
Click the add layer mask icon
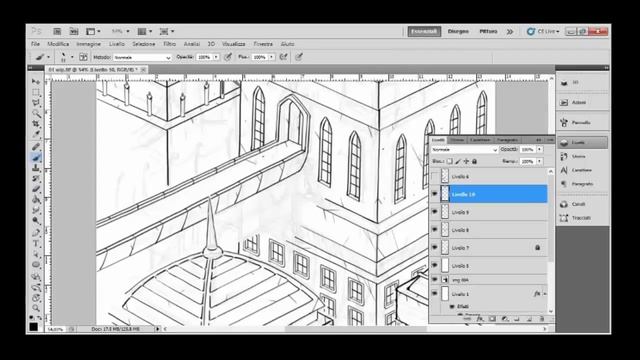[492, 319]
